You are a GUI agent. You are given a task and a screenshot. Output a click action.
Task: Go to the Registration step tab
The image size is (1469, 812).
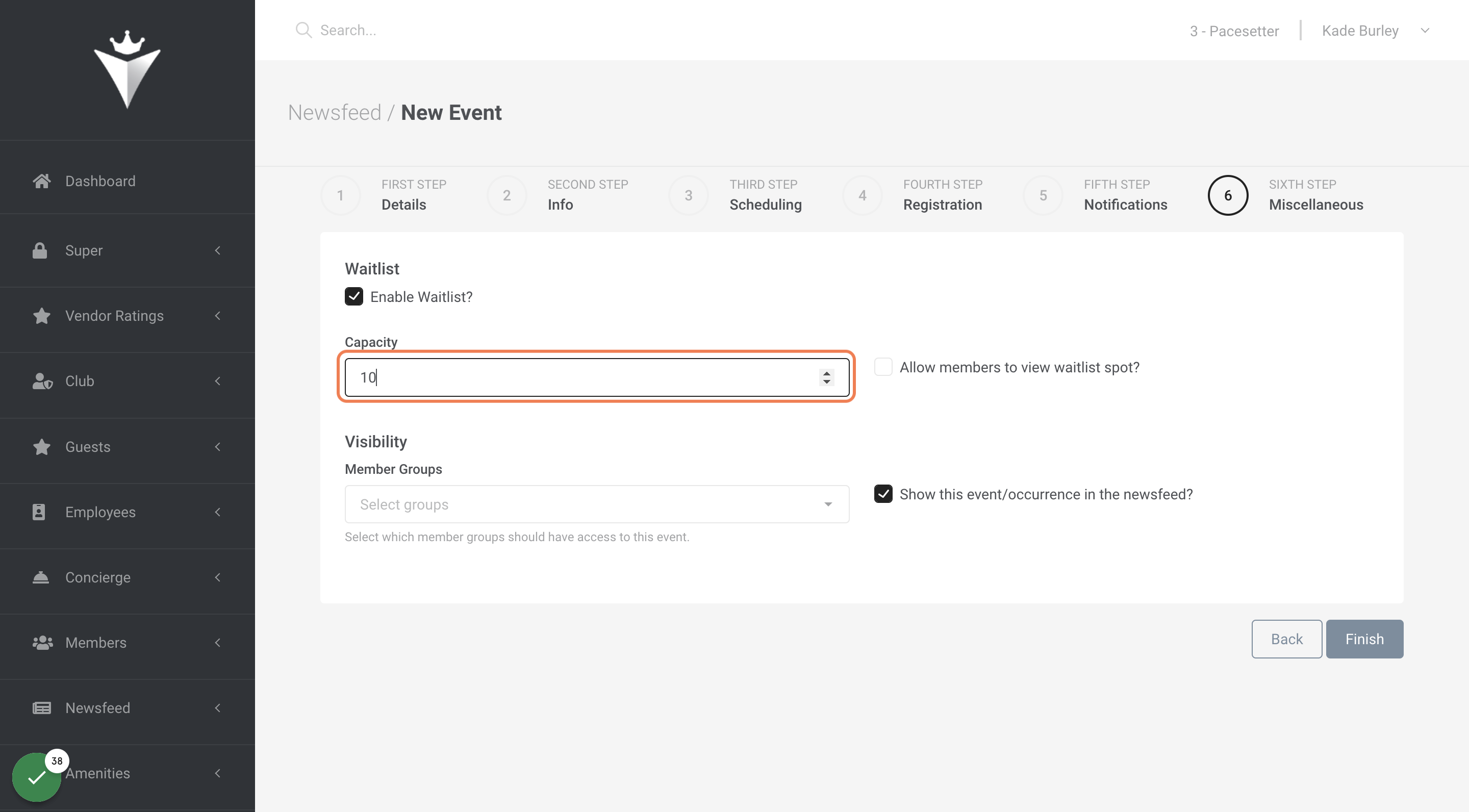pyautogui.click(x=913, y=195)
